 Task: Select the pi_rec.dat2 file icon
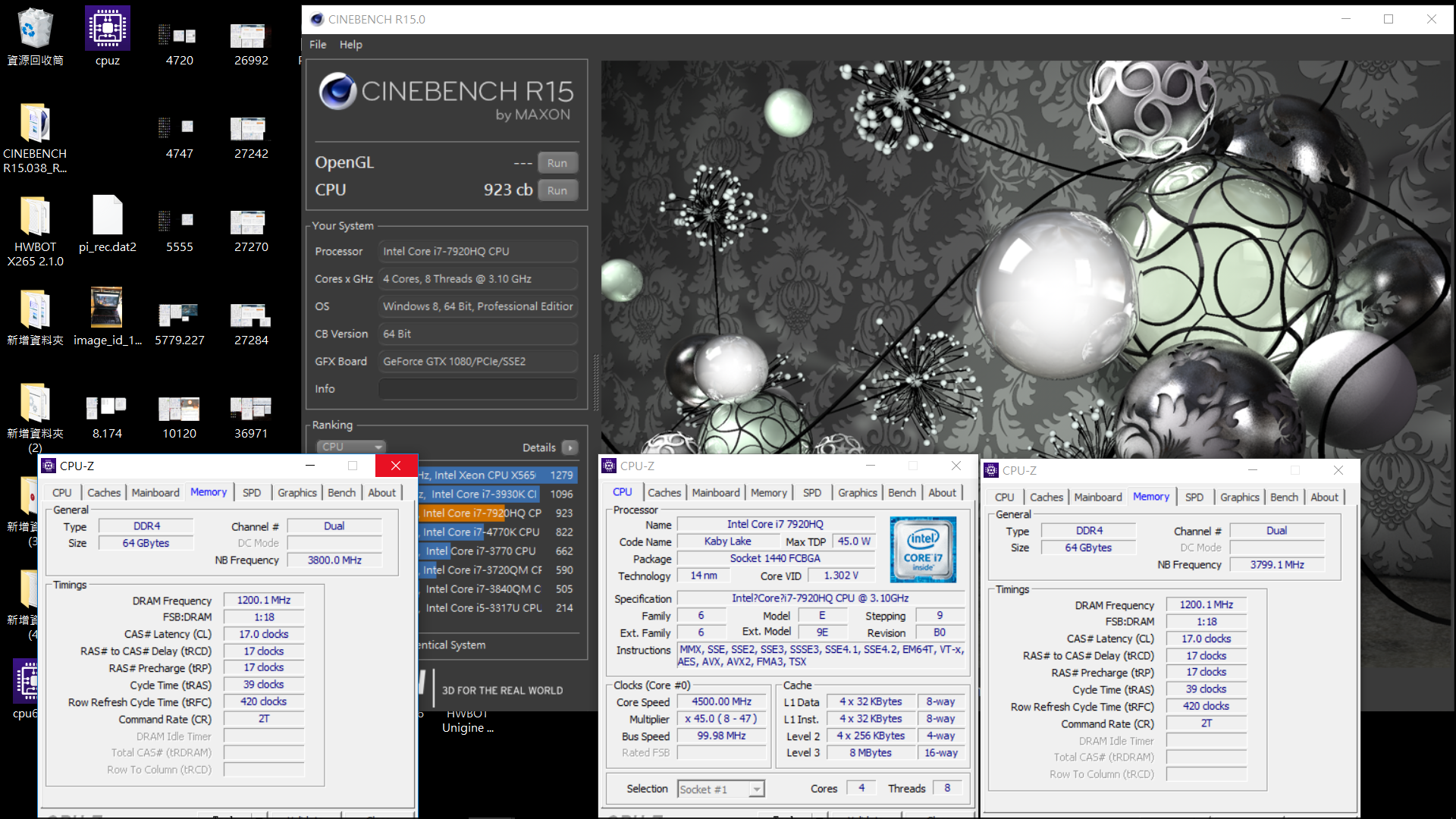tap(107, 224)
